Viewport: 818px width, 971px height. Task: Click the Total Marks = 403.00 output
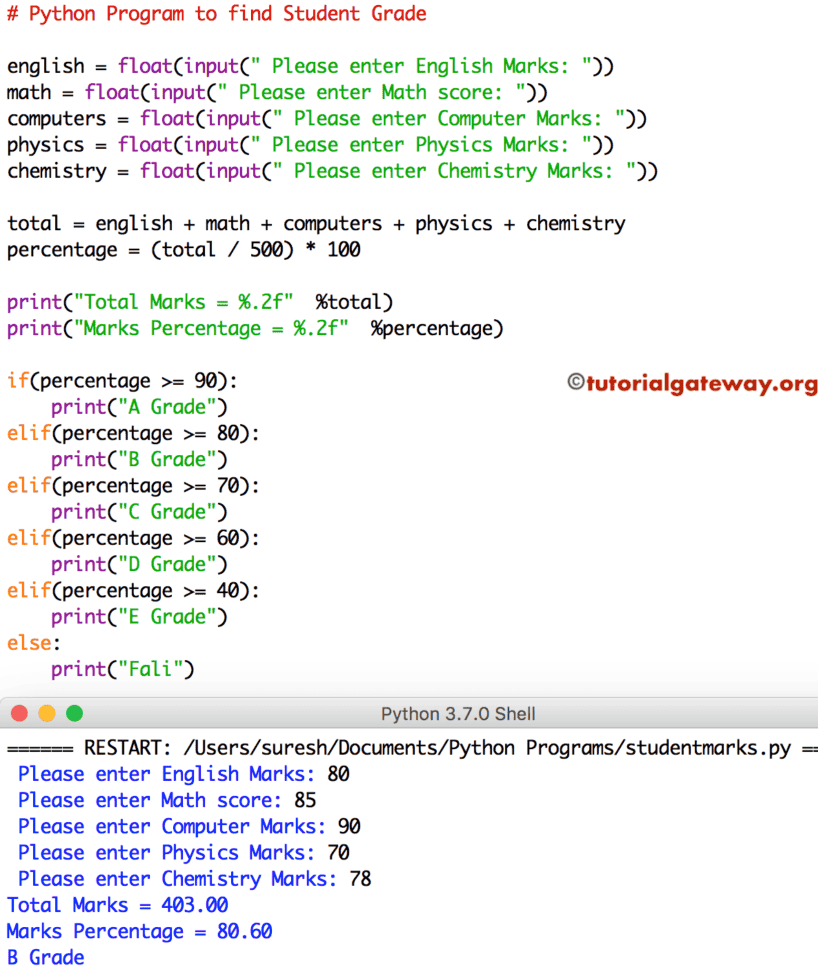117,904
